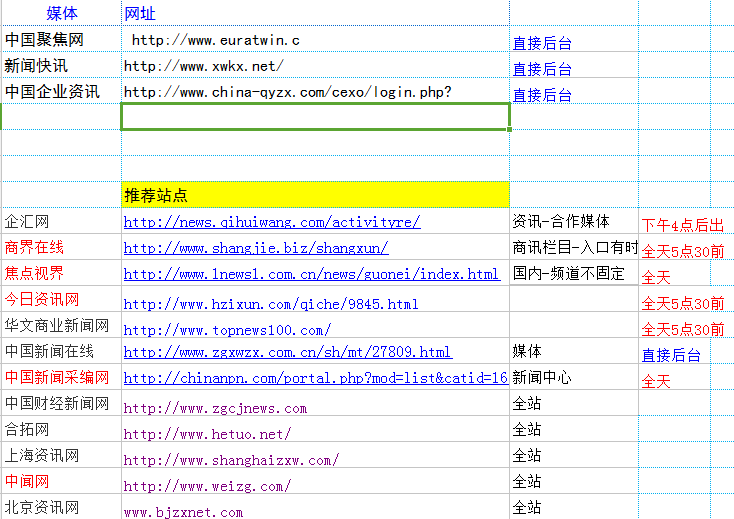The width and height of the screenshot is (734, 519).
Task: Select 全站 in the 上海资讯网 row
Action: [574, 455]
